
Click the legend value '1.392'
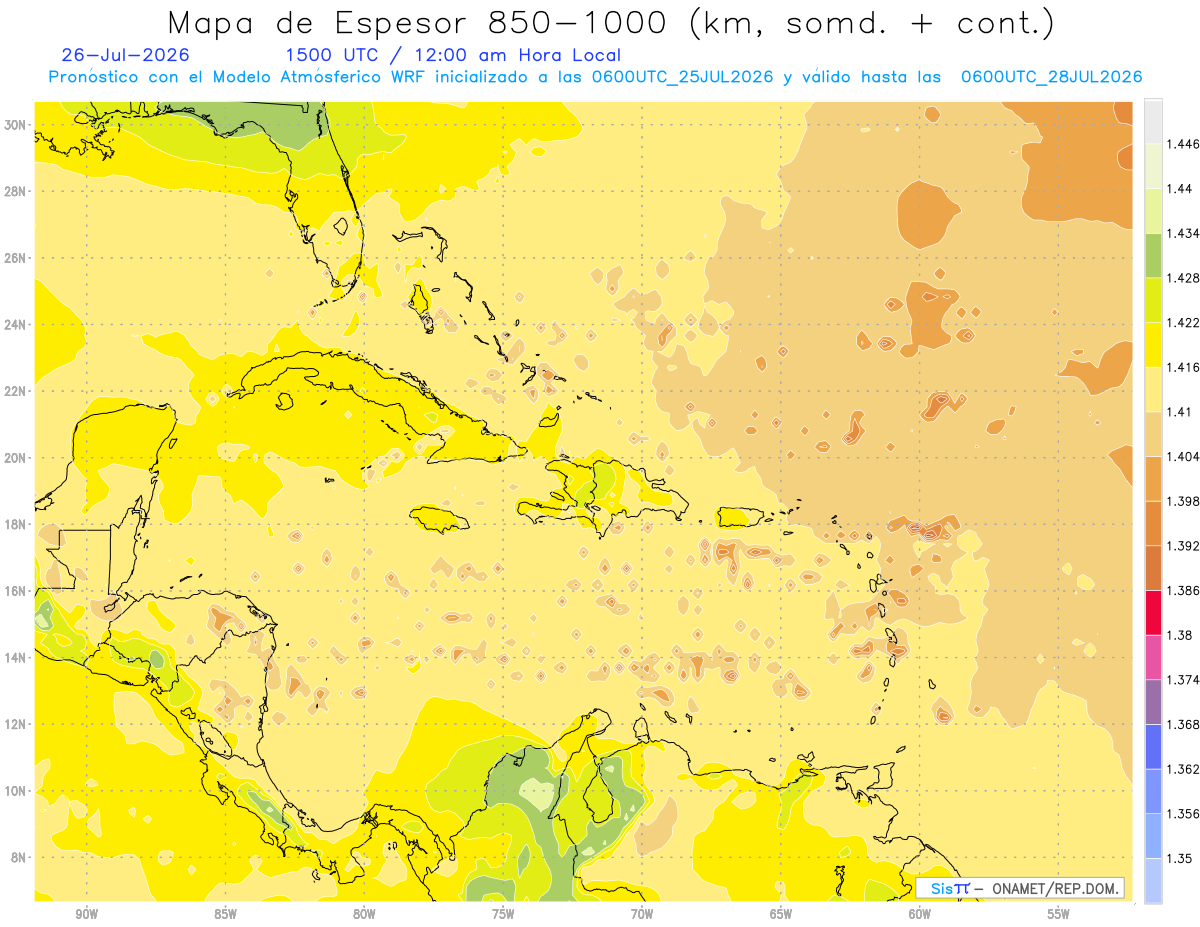coord(1183,546)
